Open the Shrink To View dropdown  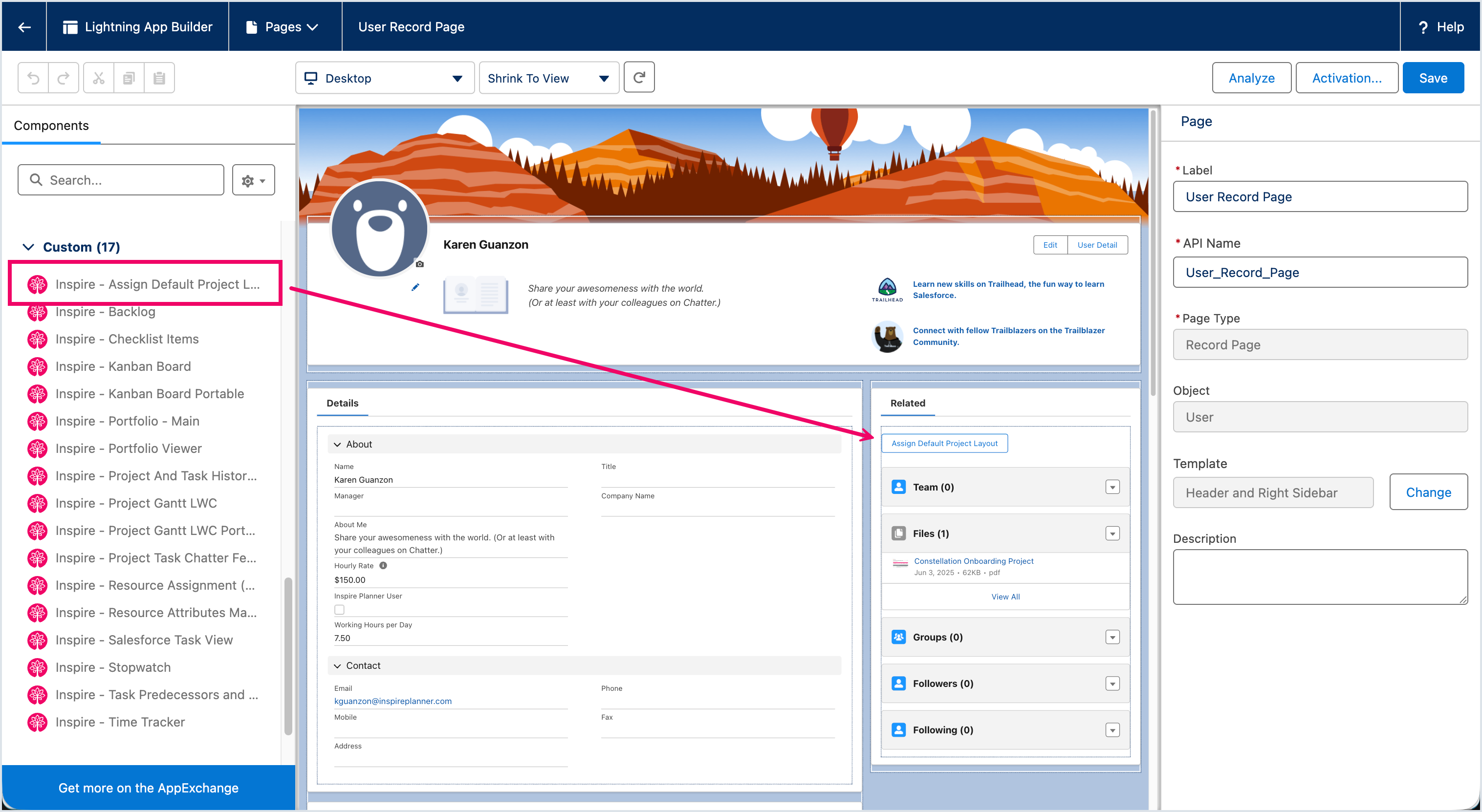pos(548,78)
